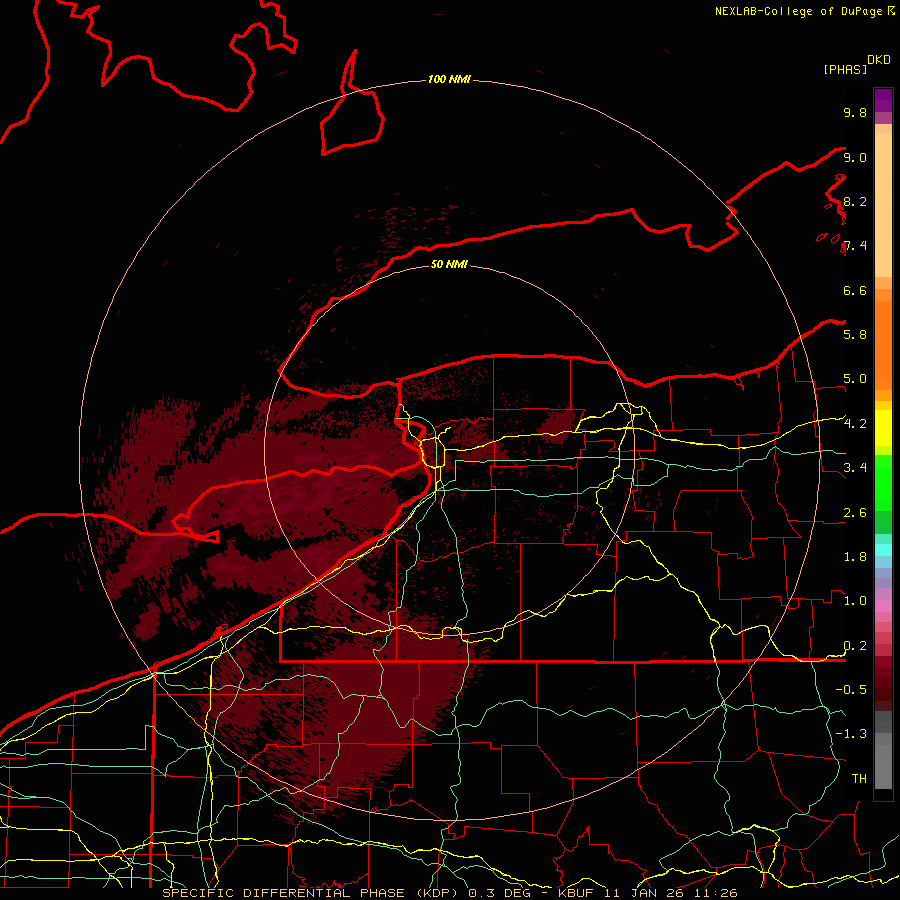Select the 3.4 value on the color scale
The image size is (900, 900).
click(x=855, y=468)
